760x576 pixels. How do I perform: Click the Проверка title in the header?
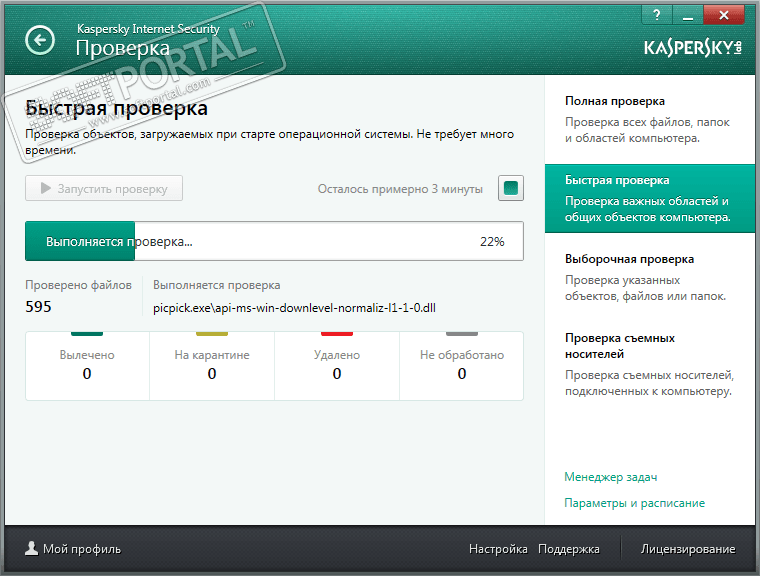[x=123, y=48]
